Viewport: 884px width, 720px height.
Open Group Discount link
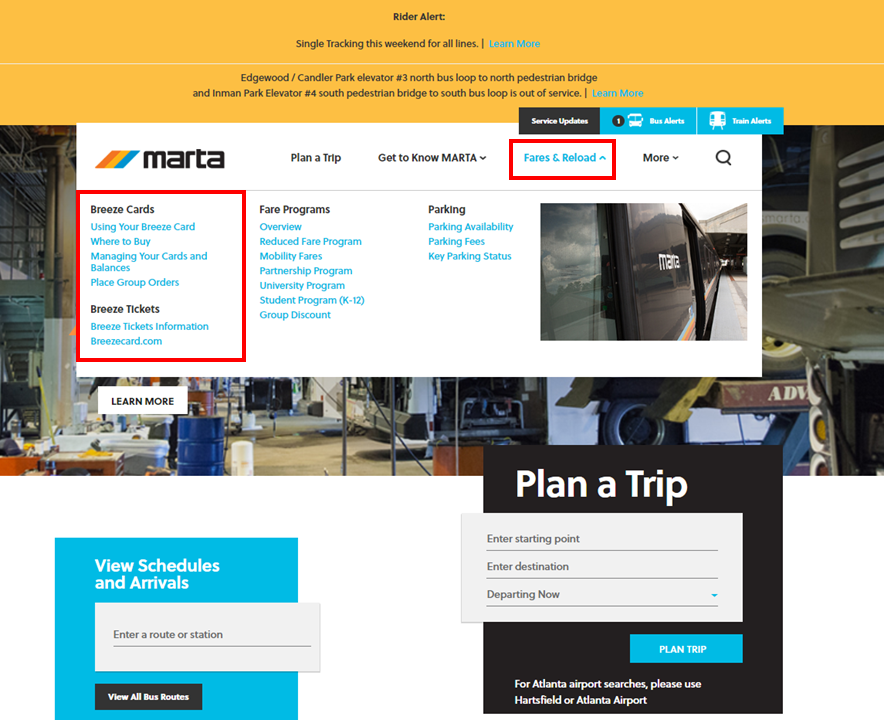pos(295,315)
